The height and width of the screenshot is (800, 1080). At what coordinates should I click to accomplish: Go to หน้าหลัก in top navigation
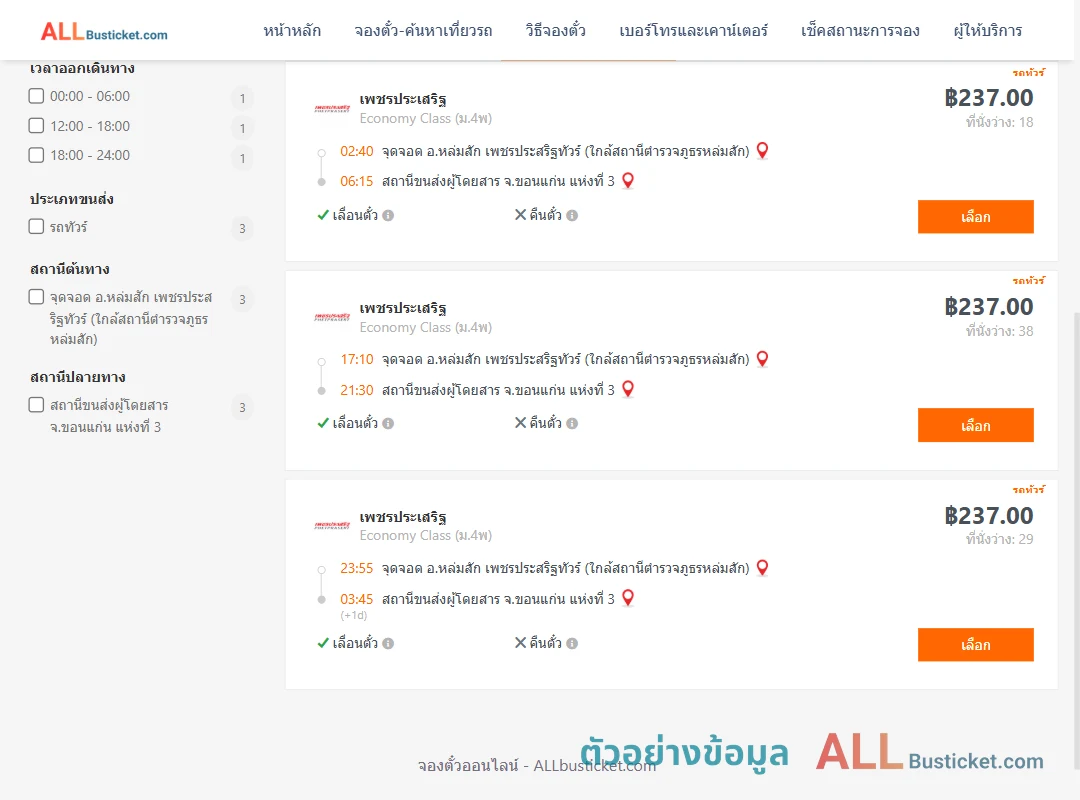292,31
